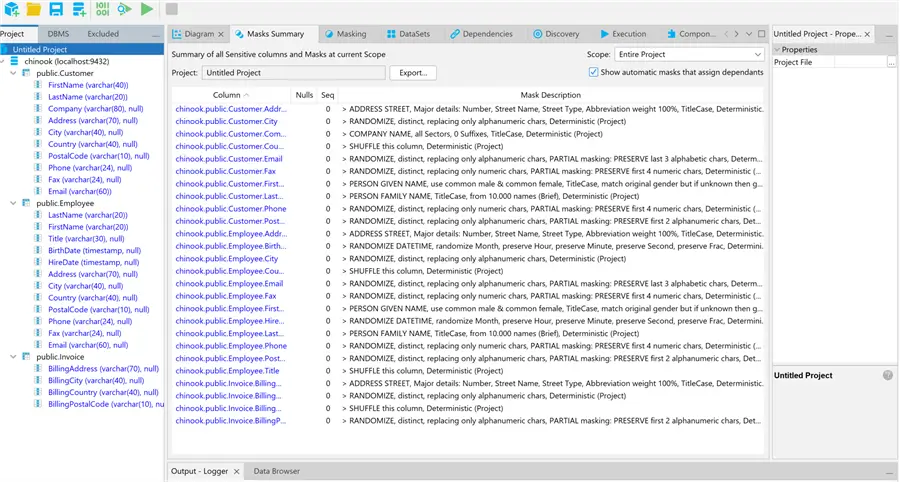
Task: Open the DataSets tab
Action: click(x=408, y=34)
